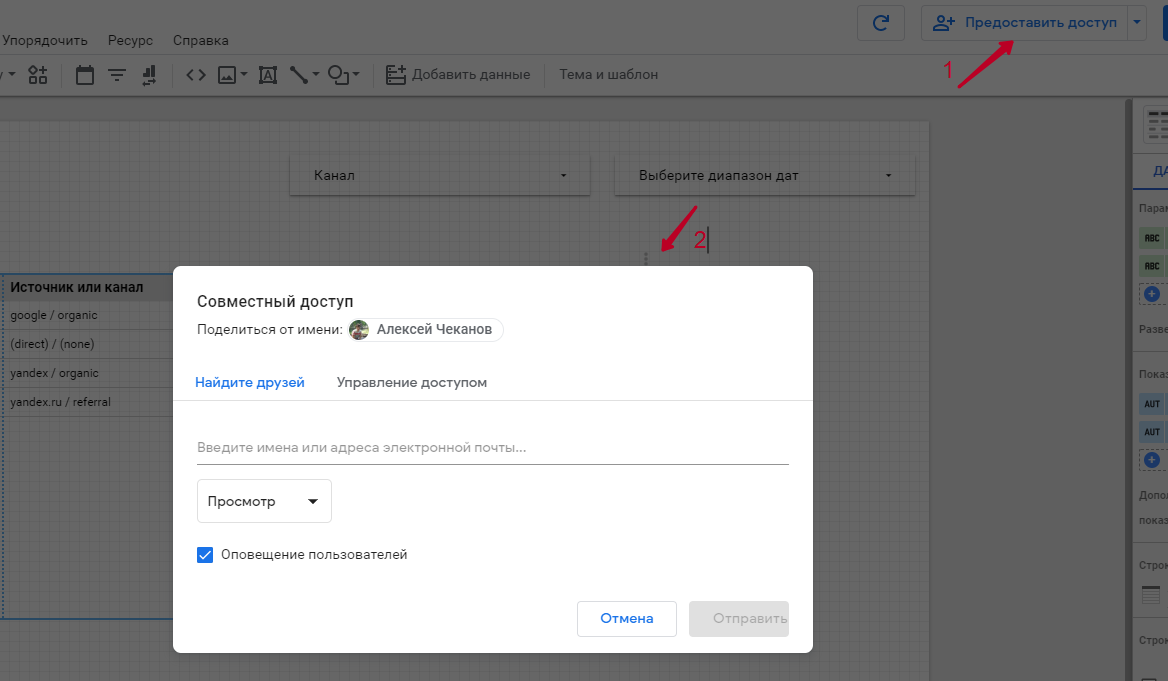Open the Просмотр permission dropdown

click(x=264, y=502)
